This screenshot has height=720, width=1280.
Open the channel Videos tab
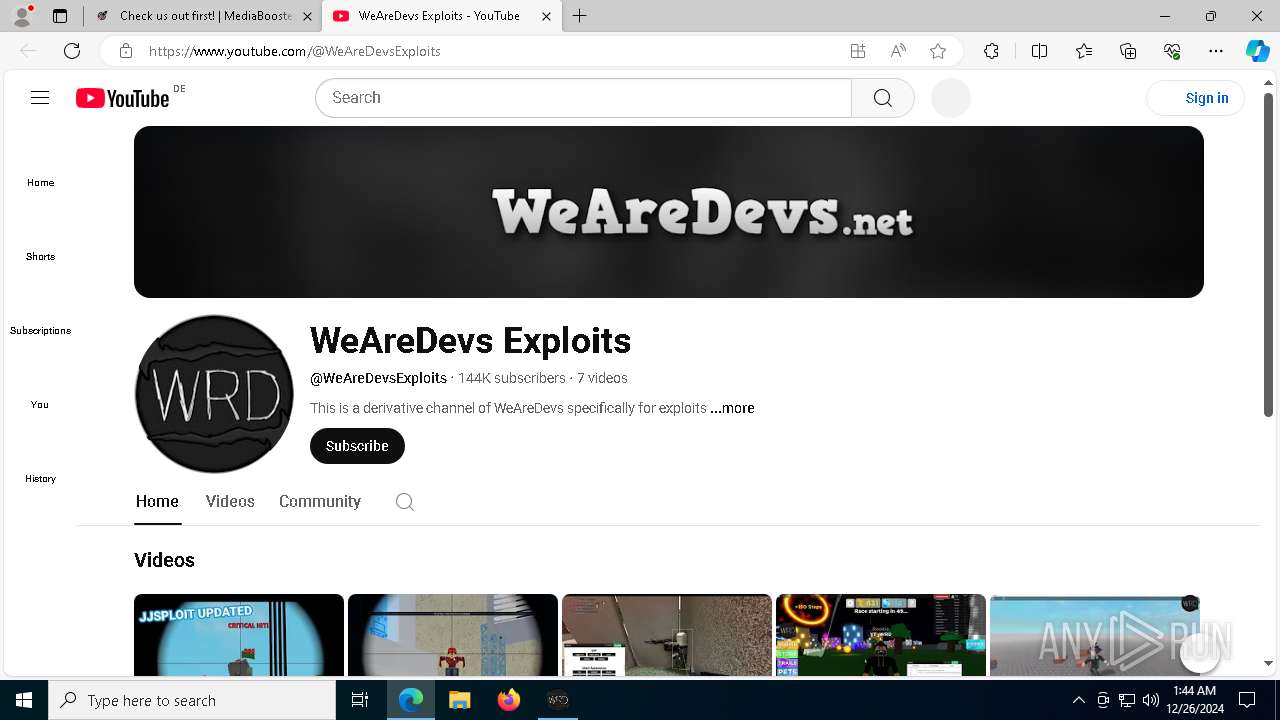230,502
